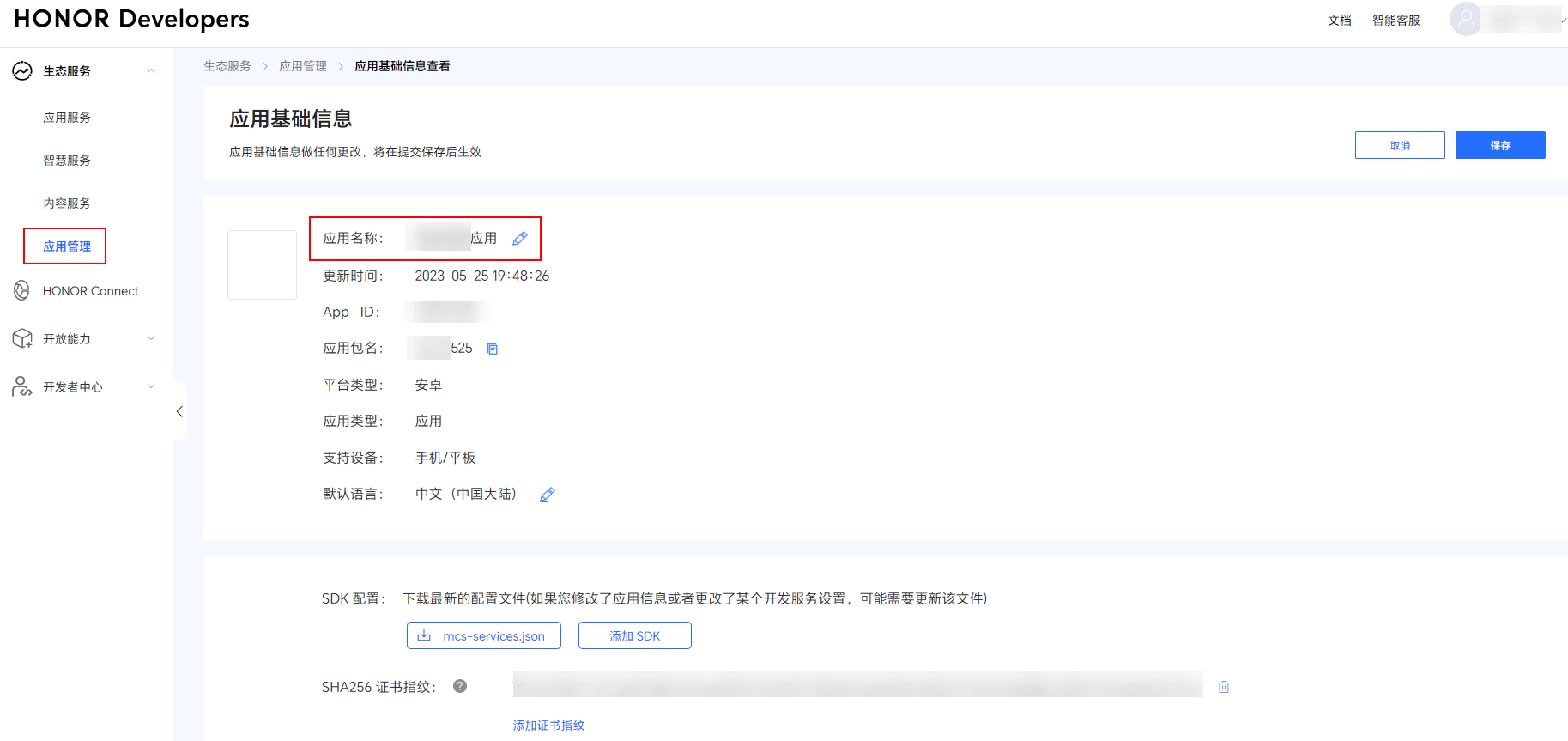Edit 默认语言 with pencil icon
The height and width of the screenshot is (741, 1568).
(548, 495)
